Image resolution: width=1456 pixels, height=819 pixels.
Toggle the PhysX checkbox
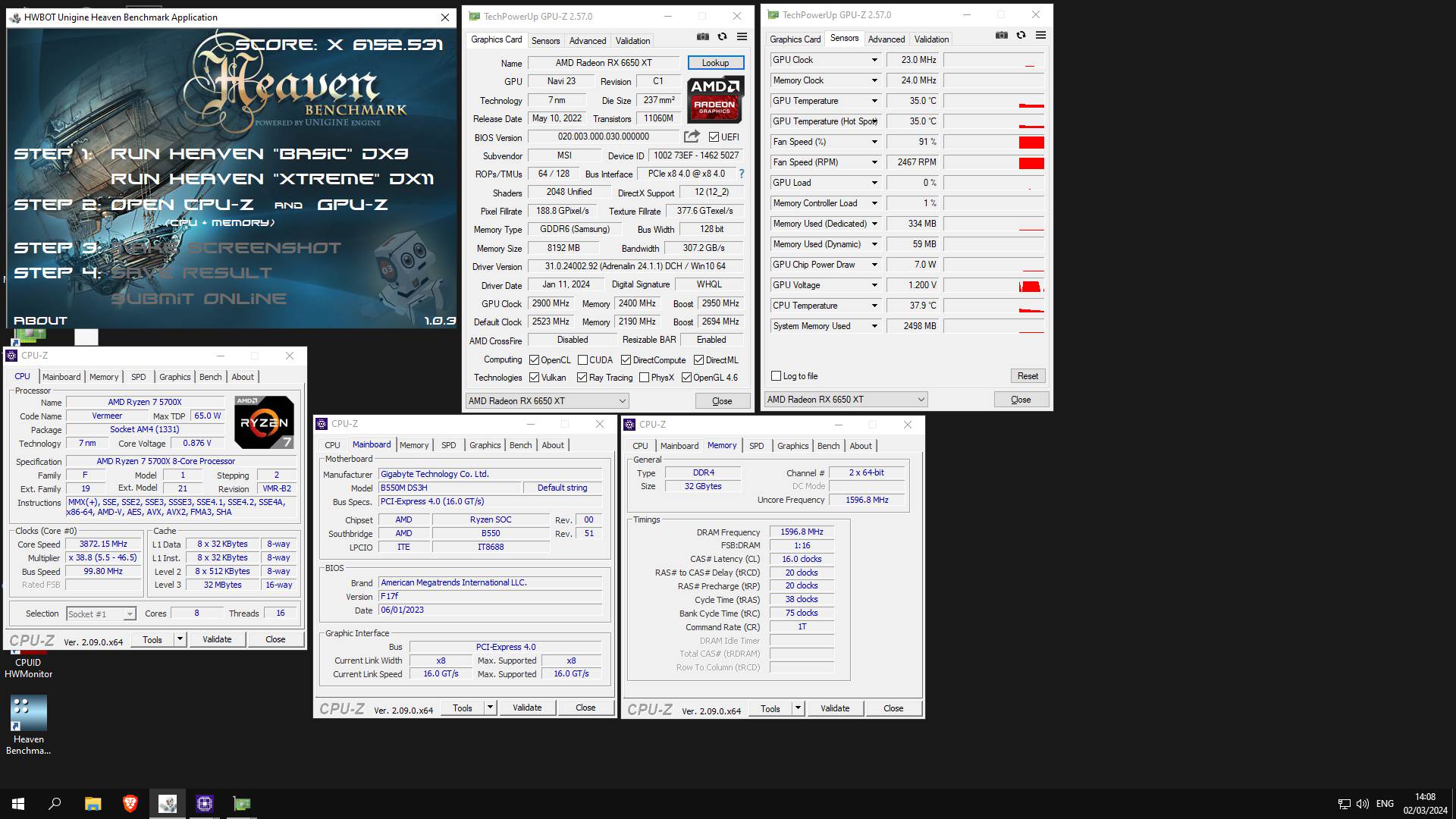click(x=644, y=378)
